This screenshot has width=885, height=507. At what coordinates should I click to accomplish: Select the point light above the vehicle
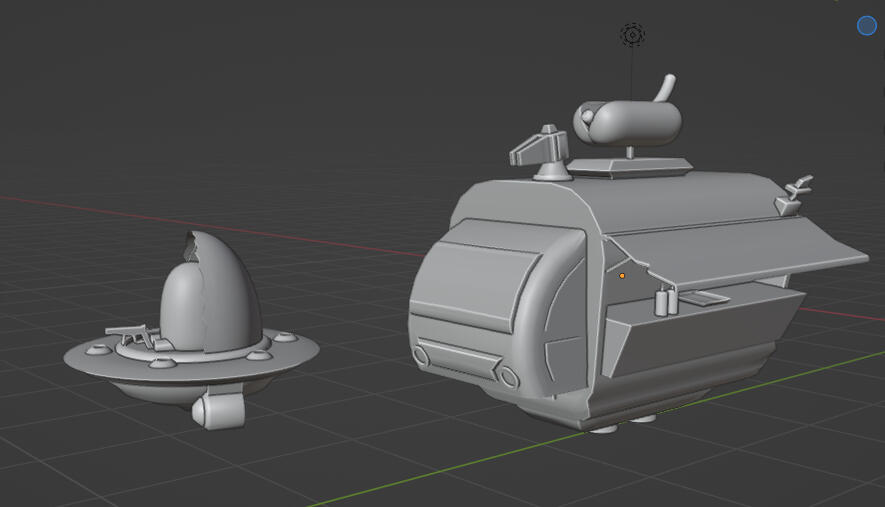[632, 36]
